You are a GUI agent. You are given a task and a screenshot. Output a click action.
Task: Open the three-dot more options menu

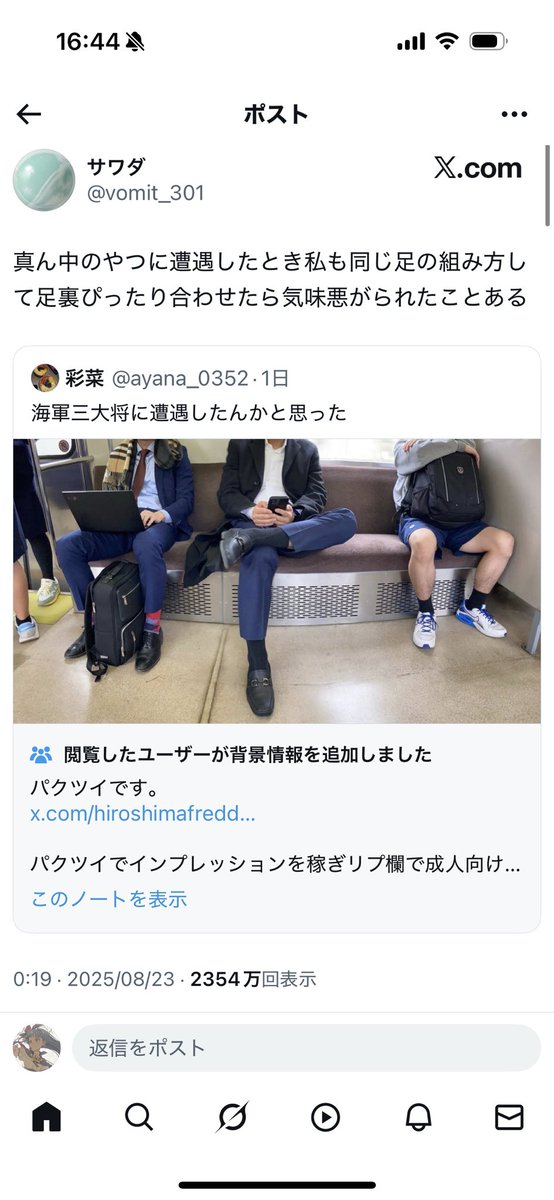(x=514, y=114)
